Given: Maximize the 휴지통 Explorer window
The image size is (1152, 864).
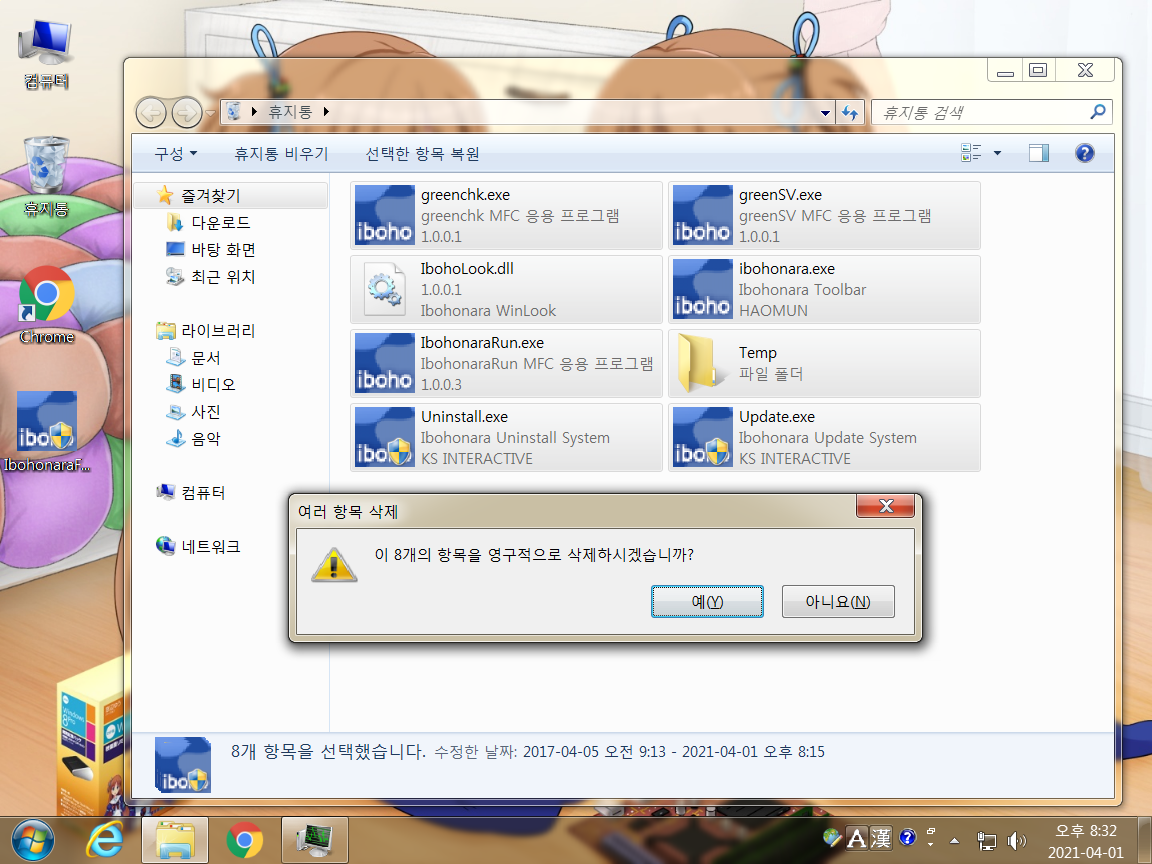Looking at the screenshot, I should coord(1037,71).
